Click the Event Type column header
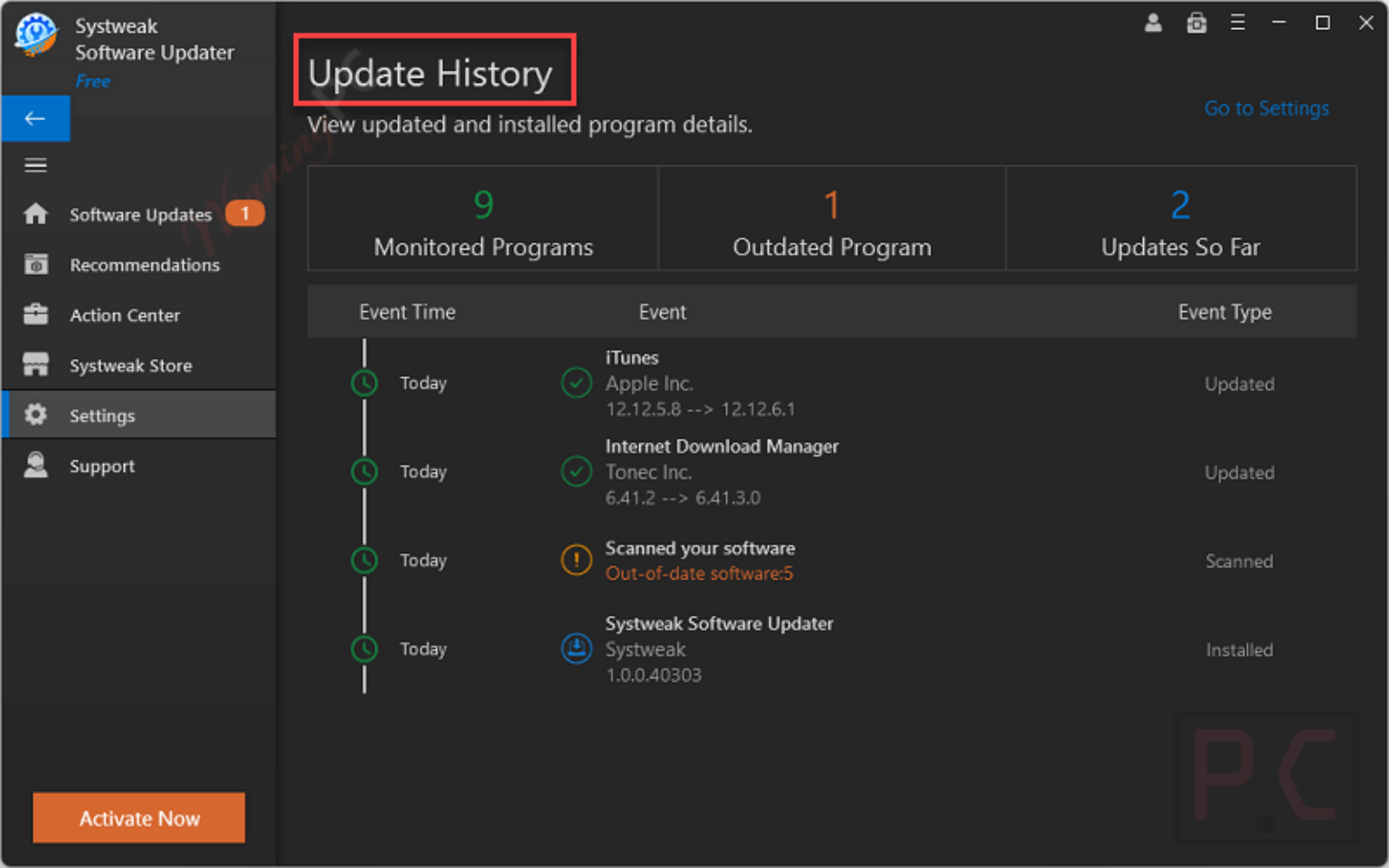1389x868 pixels. tap(1224, 312)
